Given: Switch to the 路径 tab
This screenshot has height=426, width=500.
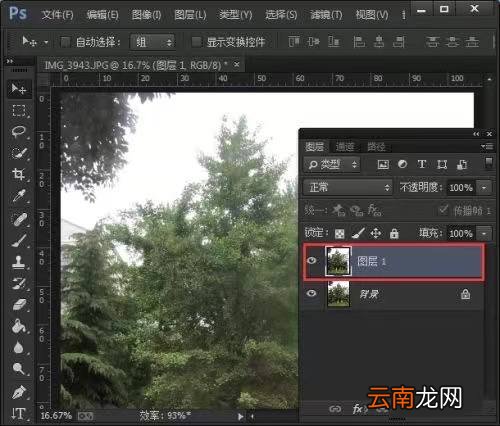Looking at the screenshot, I should pyautogui.click(x=376, y=147).
